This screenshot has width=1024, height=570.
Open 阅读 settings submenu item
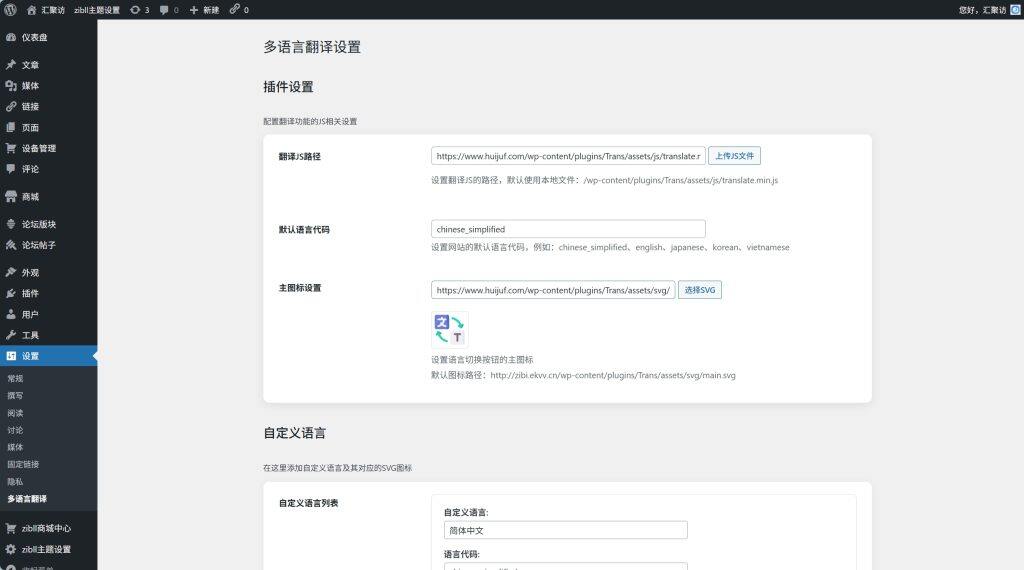click(x=15, y=413)
